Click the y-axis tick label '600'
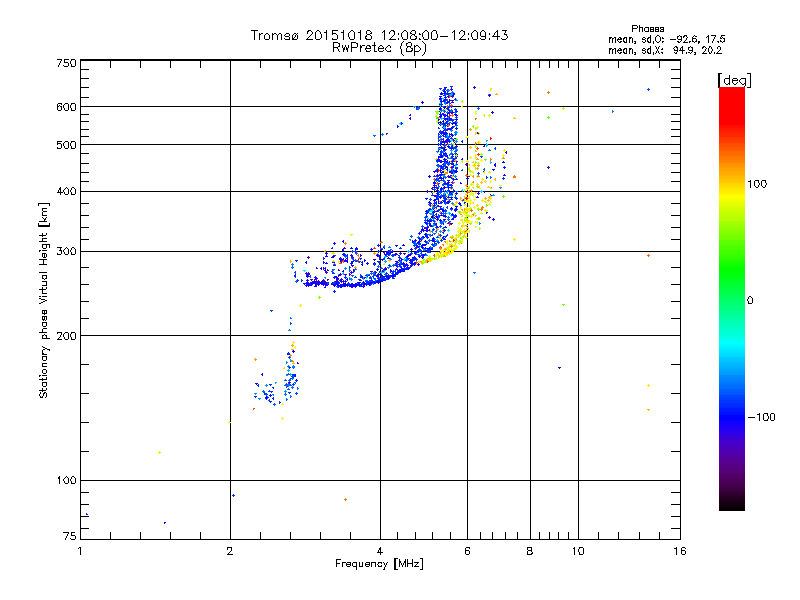The height and width of the screenshot is (600, 800). click(x=66, y=107)
